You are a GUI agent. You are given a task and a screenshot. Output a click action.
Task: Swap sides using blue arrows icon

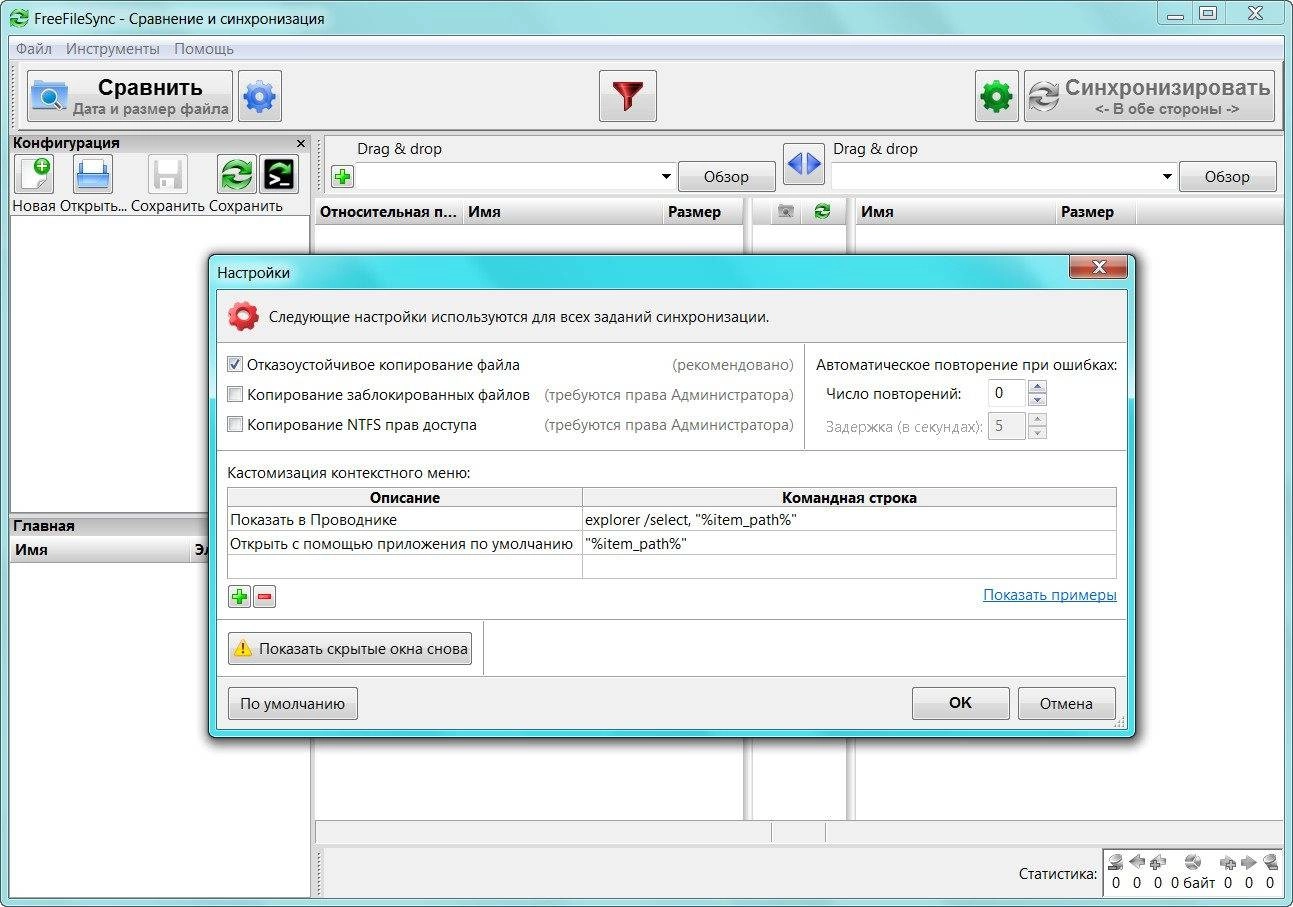pyautogui.click(x=804, y=164)
